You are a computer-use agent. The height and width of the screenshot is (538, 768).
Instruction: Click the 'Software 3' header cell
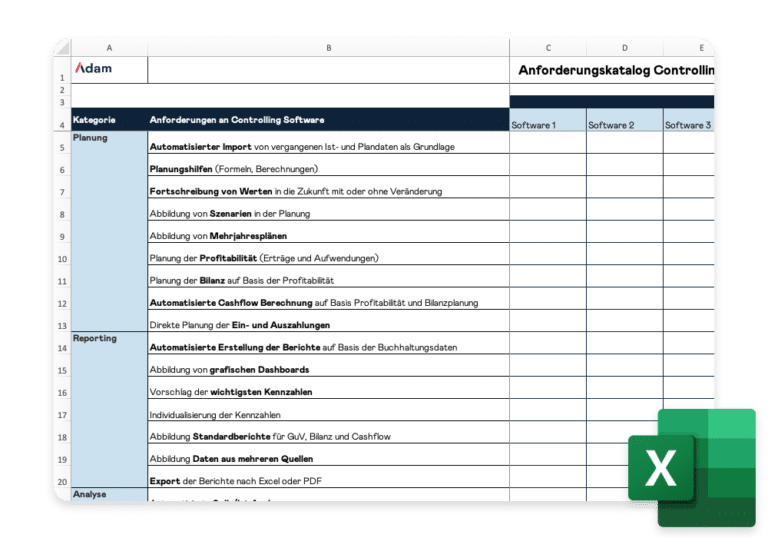point(688,125)
